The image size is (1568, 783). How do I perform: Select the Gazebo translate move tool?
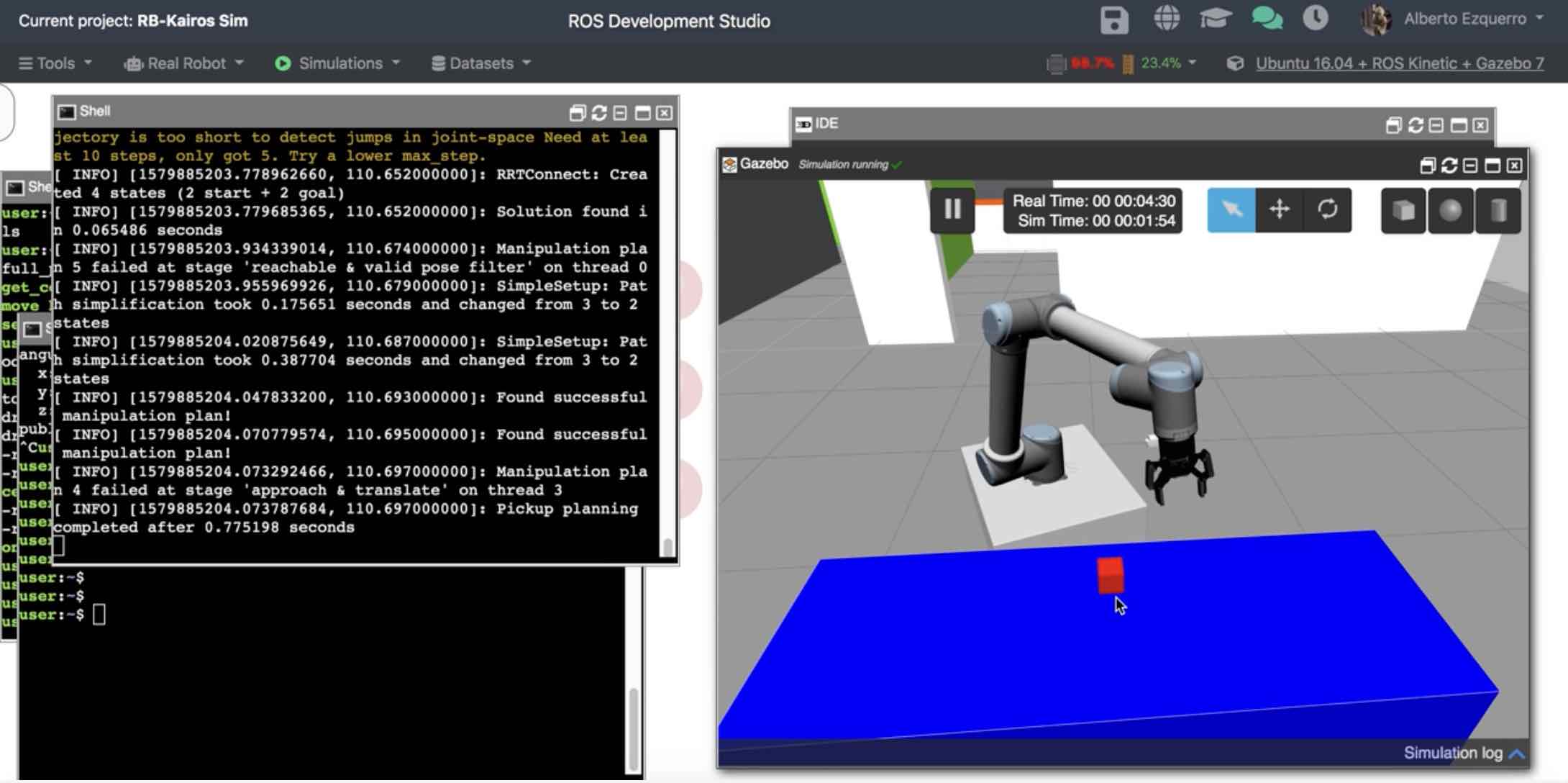[1280, 209]
